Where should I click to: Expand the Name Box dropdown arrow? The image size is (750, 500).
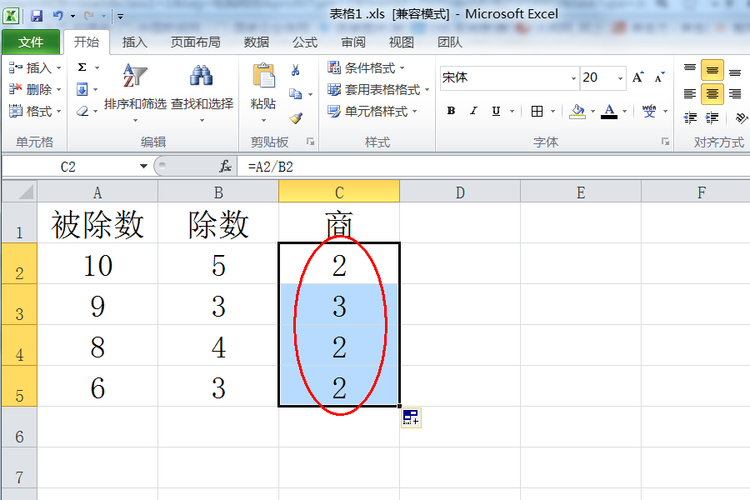[x=143, y=166]
